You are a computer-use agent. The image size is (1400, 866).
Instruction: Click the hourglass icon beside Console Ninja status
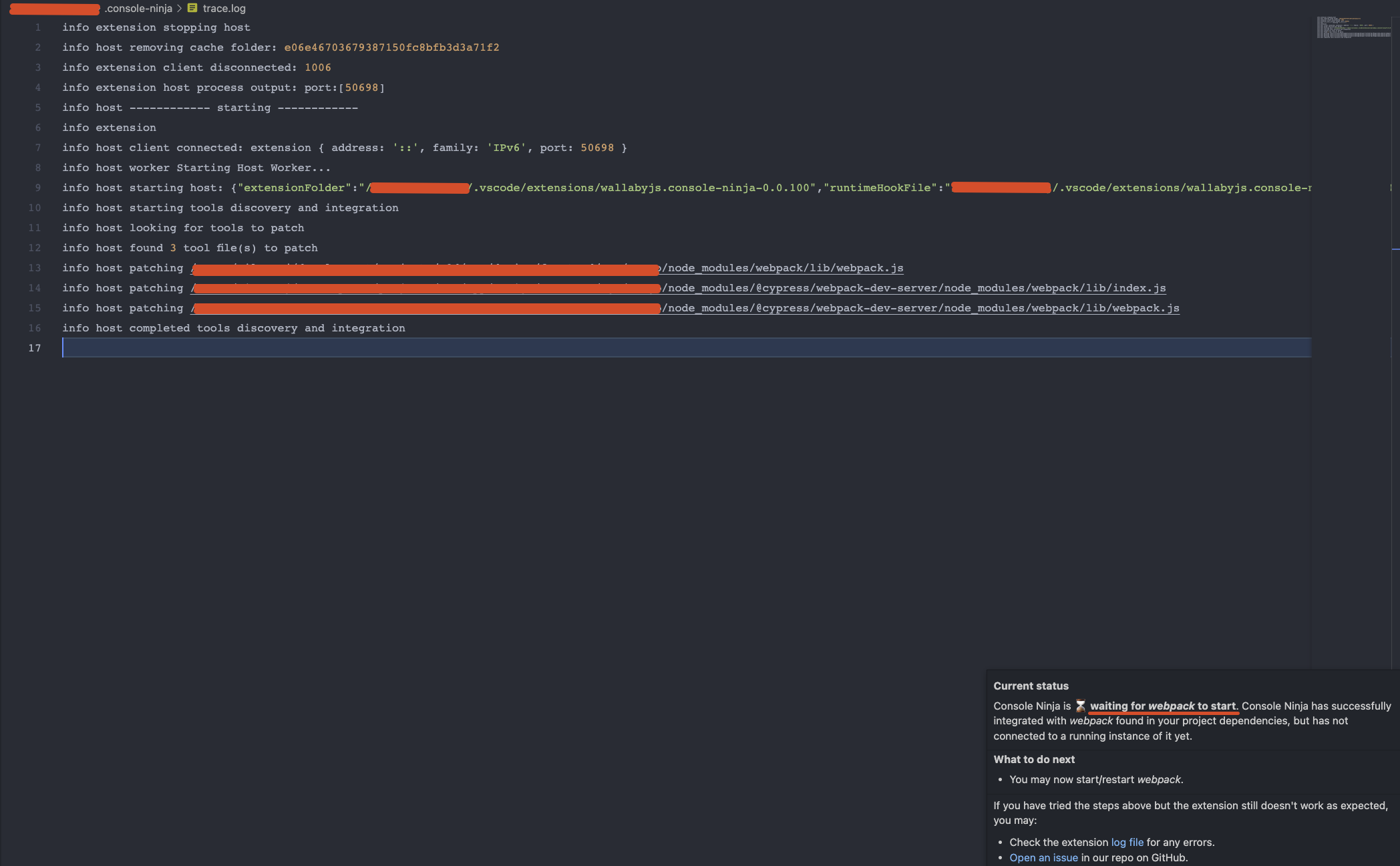[1081, 706]
